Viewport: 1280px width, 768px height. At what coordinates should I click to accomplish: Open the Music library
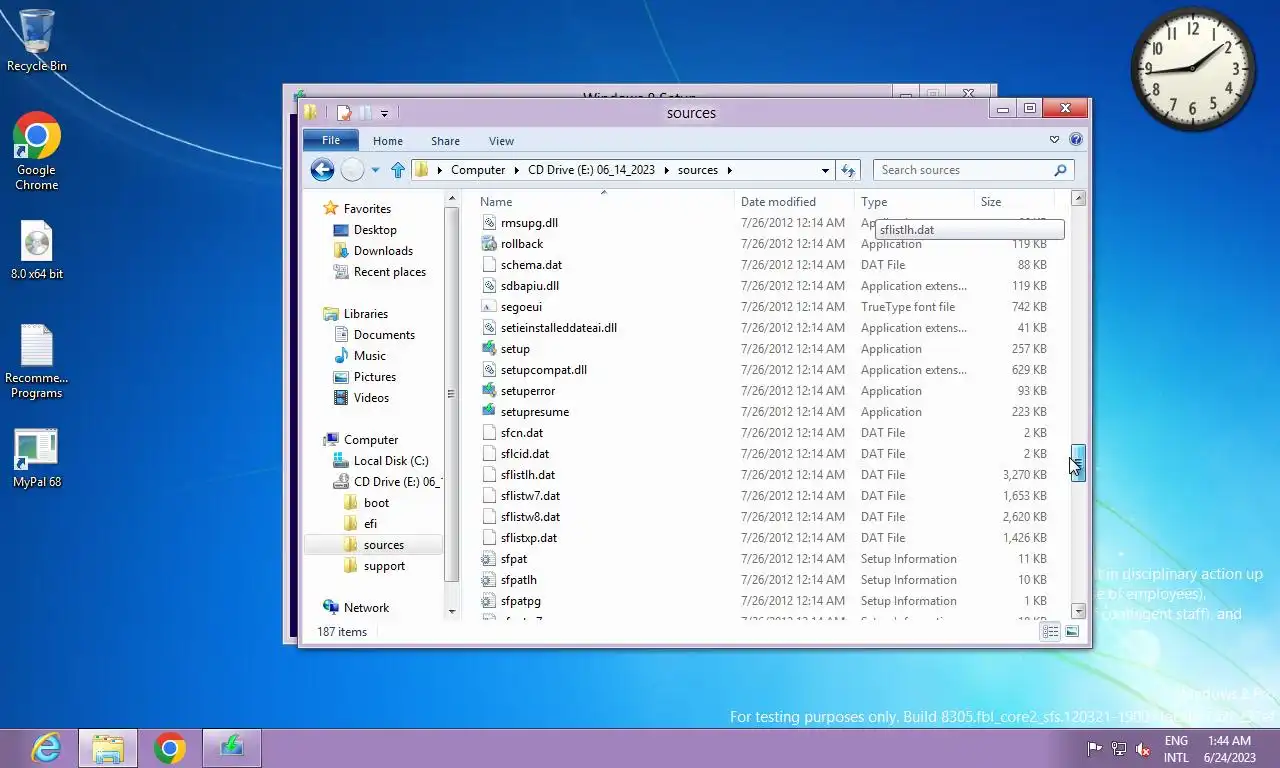pyautogui.click(x=369, y=356)
